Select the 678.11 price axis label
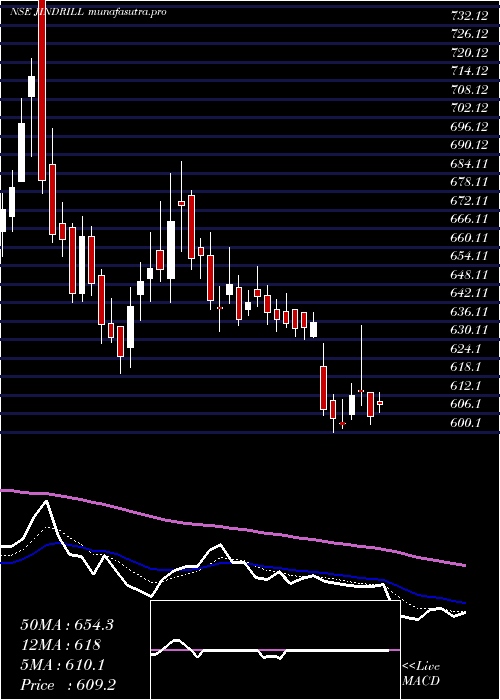This screenshot has height=700, width=500. (x=469, y=183)
